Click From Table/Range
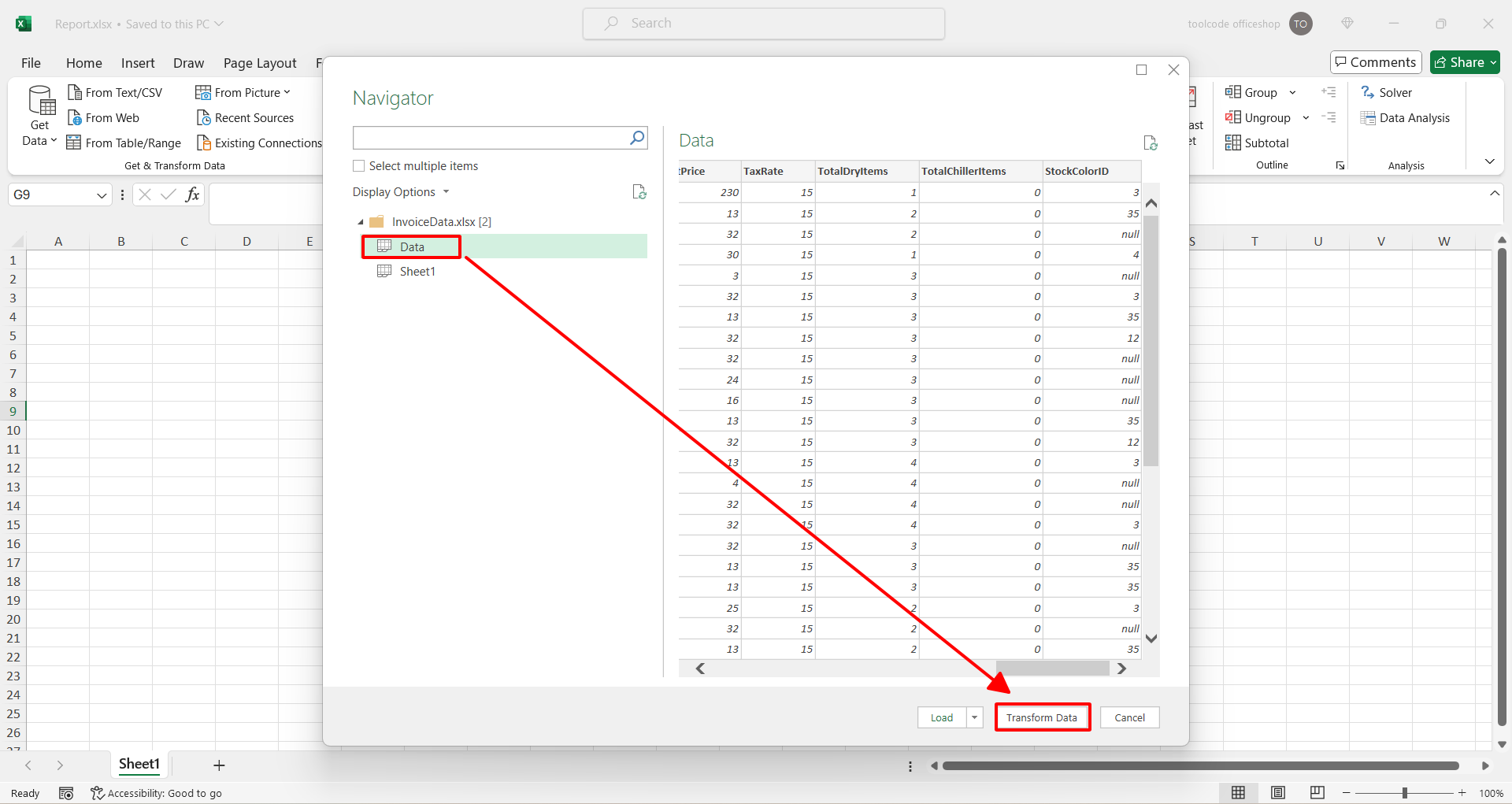 coord(124,143)
